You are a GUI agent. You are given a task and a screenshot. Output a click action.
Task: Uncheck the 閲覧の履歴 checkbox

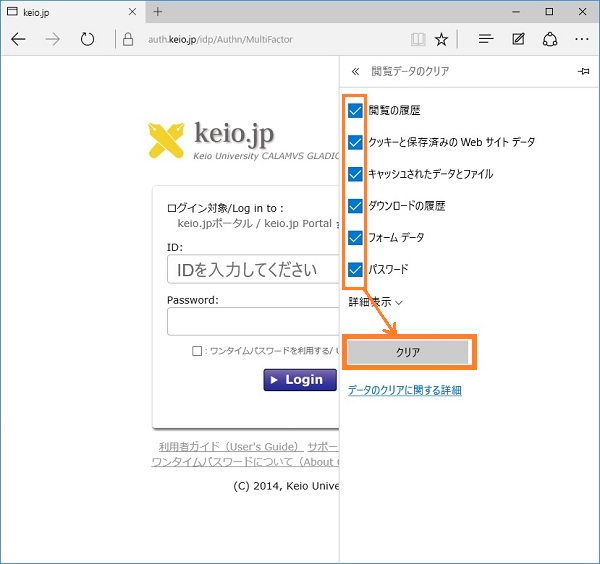coord(355,110)
